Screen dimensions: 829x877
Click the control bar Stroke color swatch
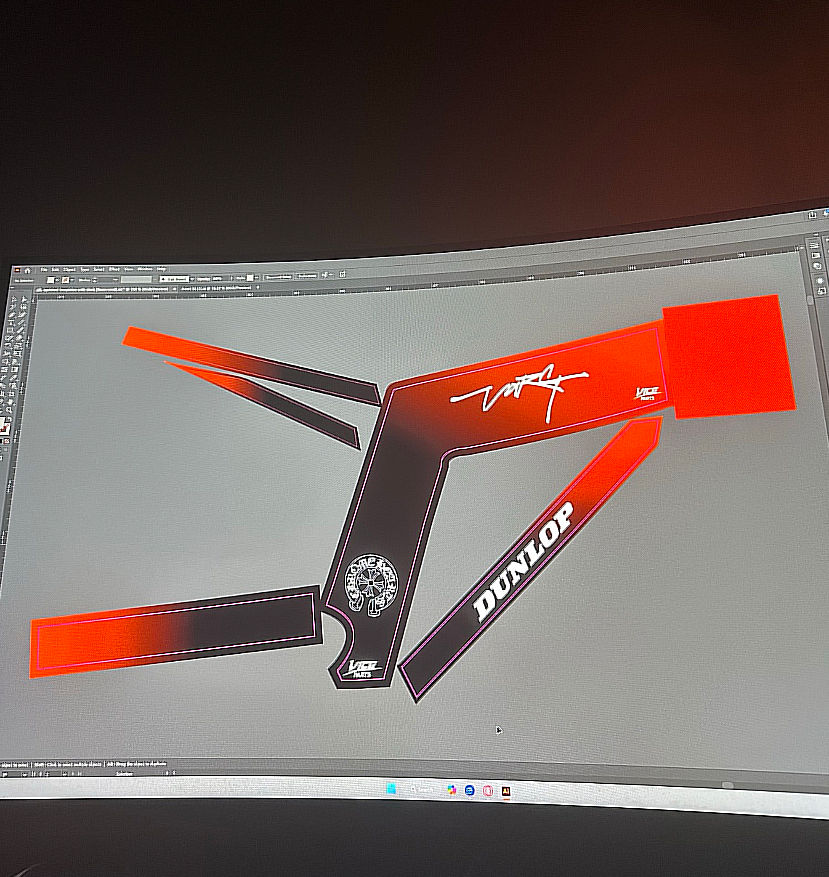click(65, 280)
